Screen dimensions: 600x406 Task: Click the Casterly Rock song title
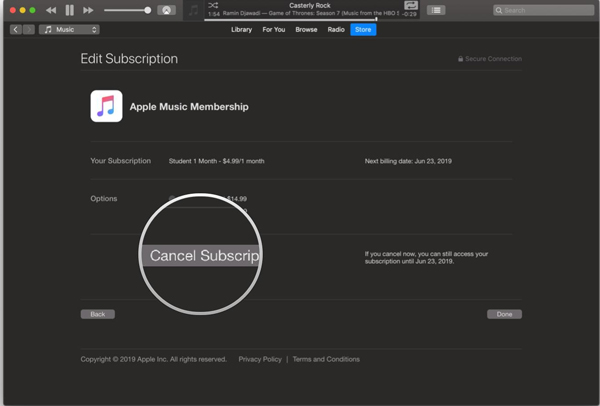(310, 5)
